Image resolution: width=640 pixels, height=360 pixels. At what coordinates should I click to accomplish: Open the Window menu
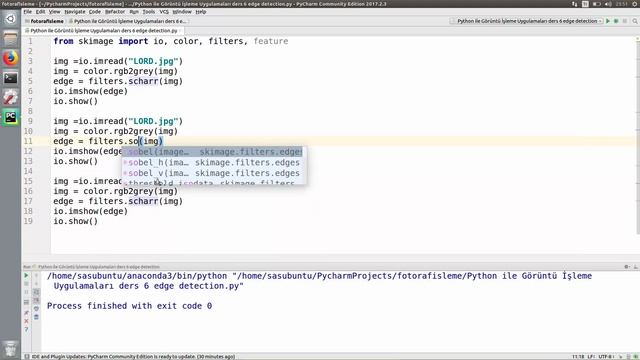182,11
